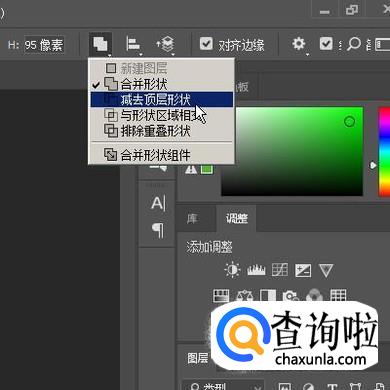Click the Brightness/Contrast adjustment icon
390x390 pixels.
pyautogui.click(x=232, y=270)
